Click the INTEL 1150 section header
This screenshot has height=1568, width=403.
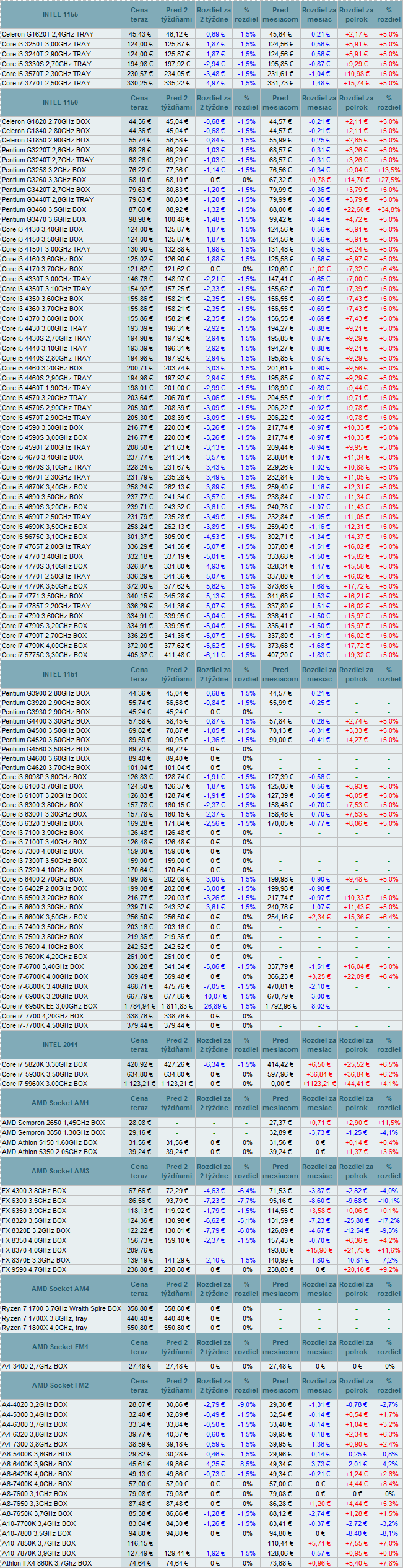[x=61, y=102]
